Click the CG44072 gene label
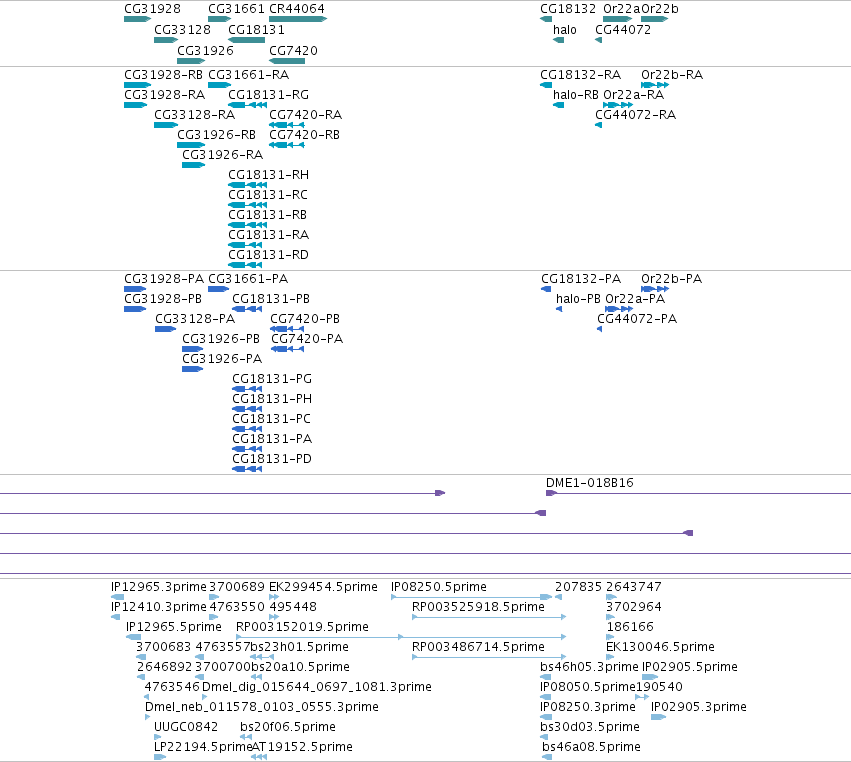 point(623,30)
